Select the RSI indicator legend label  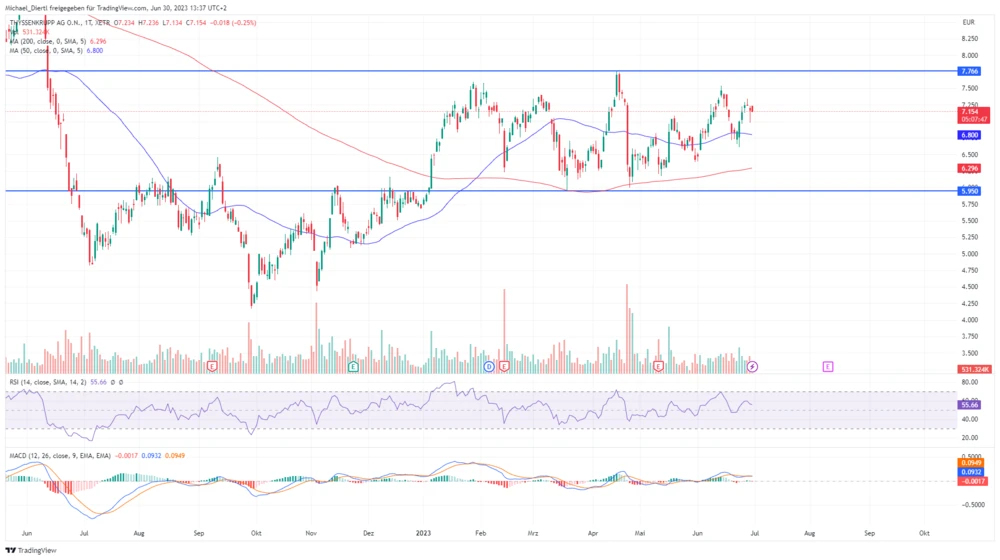tap(50, 382)
